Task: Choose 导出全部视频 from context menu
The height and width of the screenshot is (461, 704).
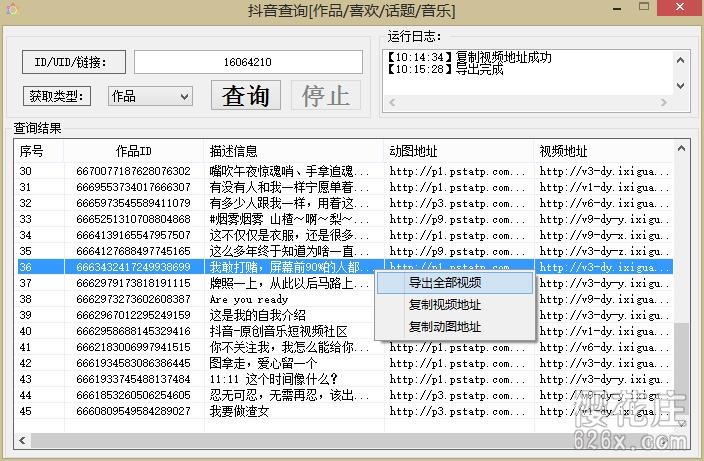Action: coord(455,283)
